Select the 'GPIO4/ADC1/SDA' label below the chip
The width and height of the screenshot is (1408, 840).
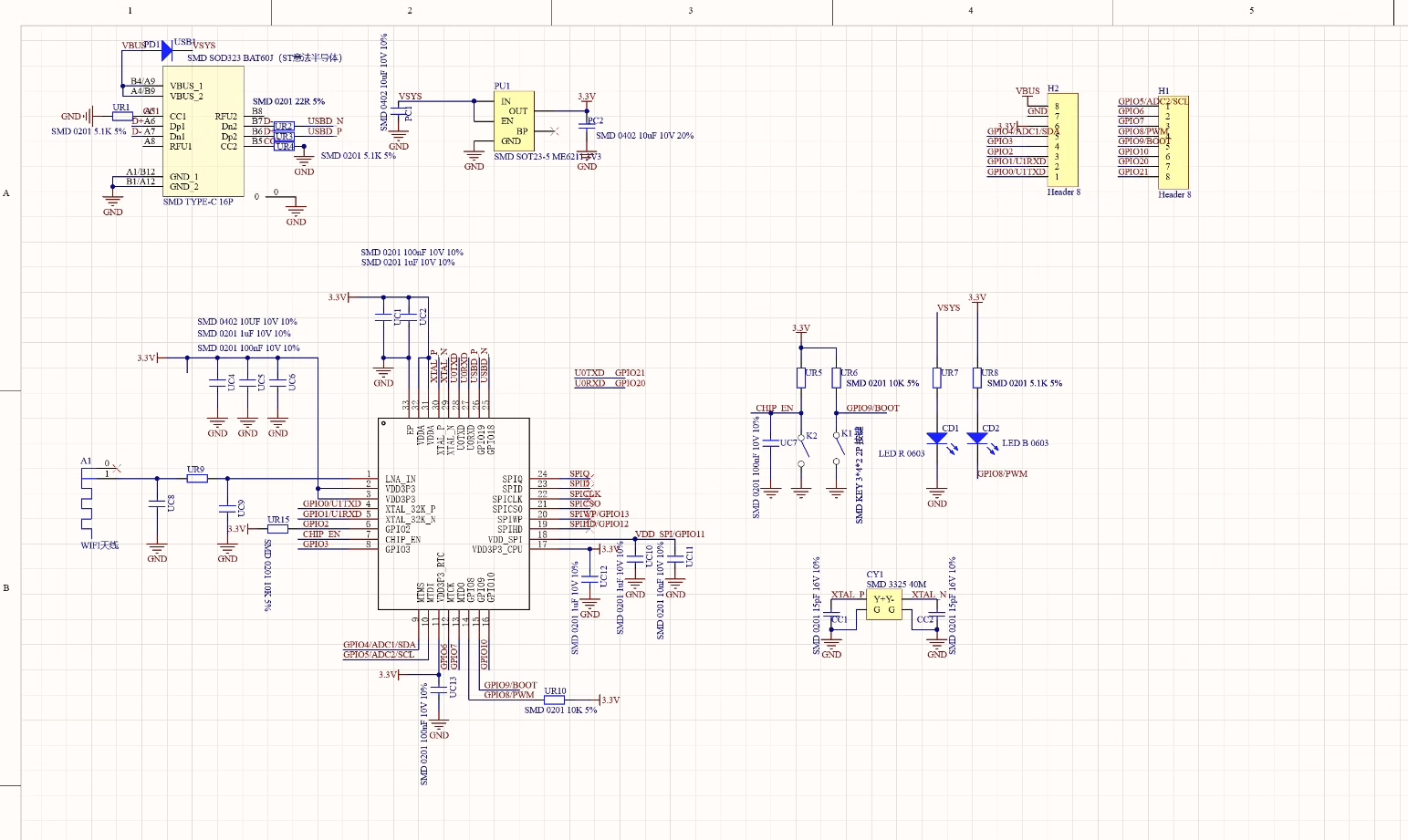point(380,645)
